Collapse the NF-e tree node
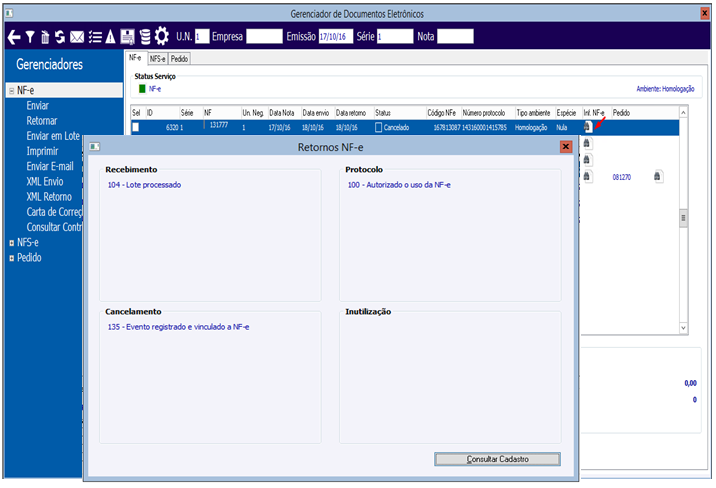Image resolution: width=716 pixels, height=488 pixels. 12,91
